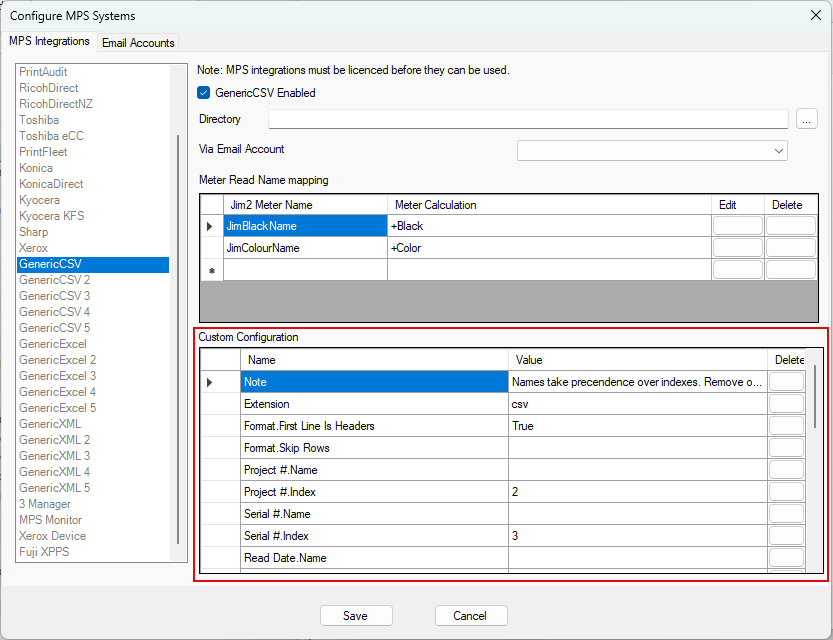Click the Meter Calculation column header
The width and height of the screenshot is (833, 640).
(549, 205)
